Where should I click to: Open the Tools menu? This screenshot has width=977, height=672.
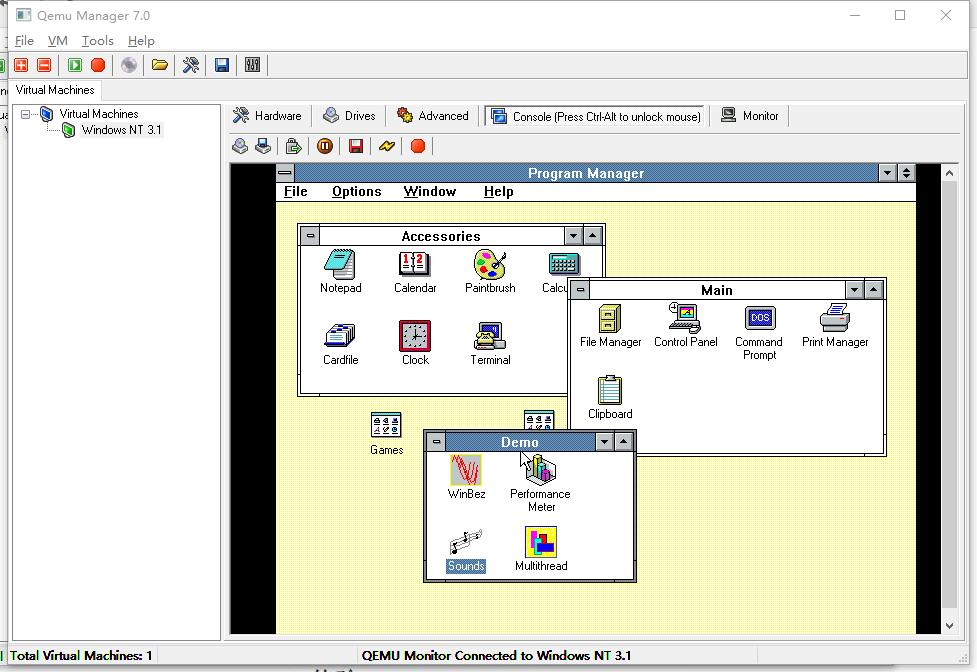coord(97,40)
